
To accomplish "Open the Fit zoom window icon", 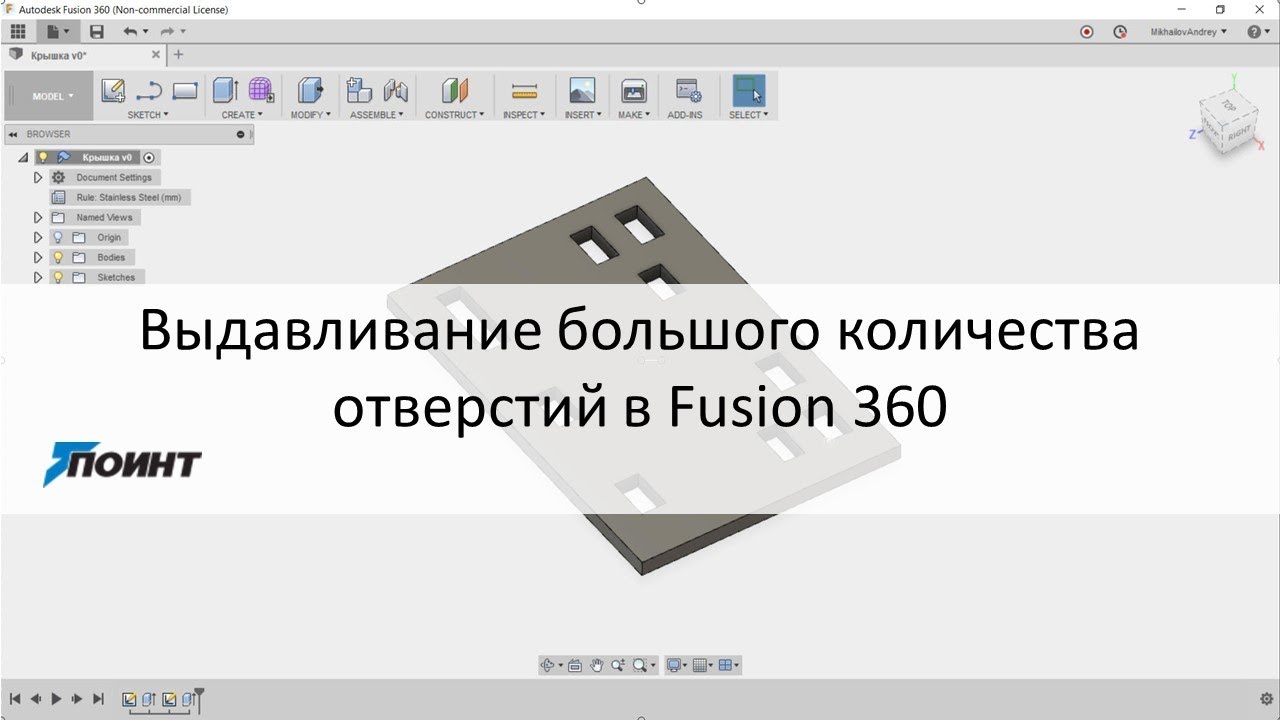I will pyautogui.click(x=640, y=665).
